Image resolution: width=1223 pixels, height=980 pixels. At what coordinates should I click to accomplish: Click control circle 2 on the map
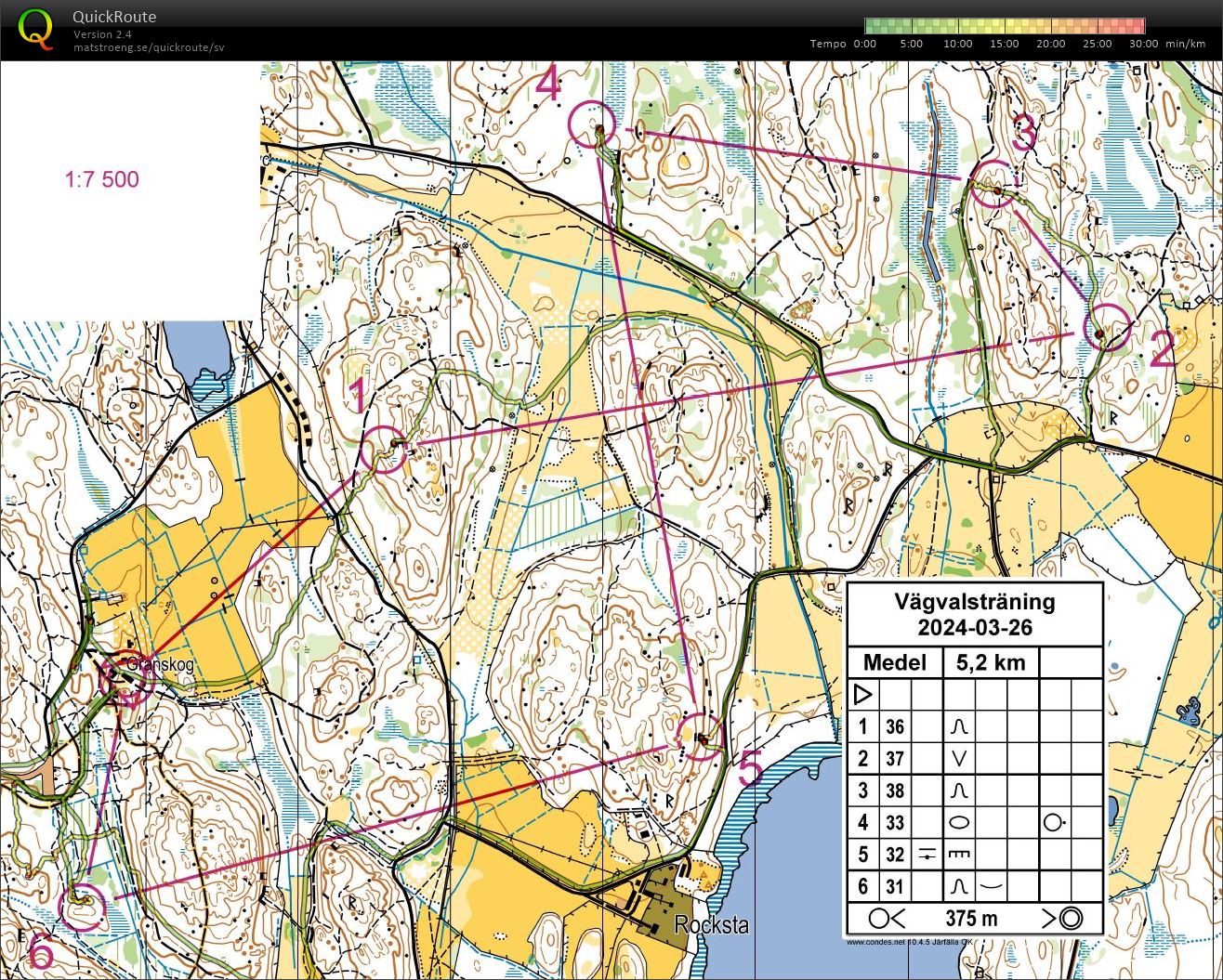point(1107,327)
